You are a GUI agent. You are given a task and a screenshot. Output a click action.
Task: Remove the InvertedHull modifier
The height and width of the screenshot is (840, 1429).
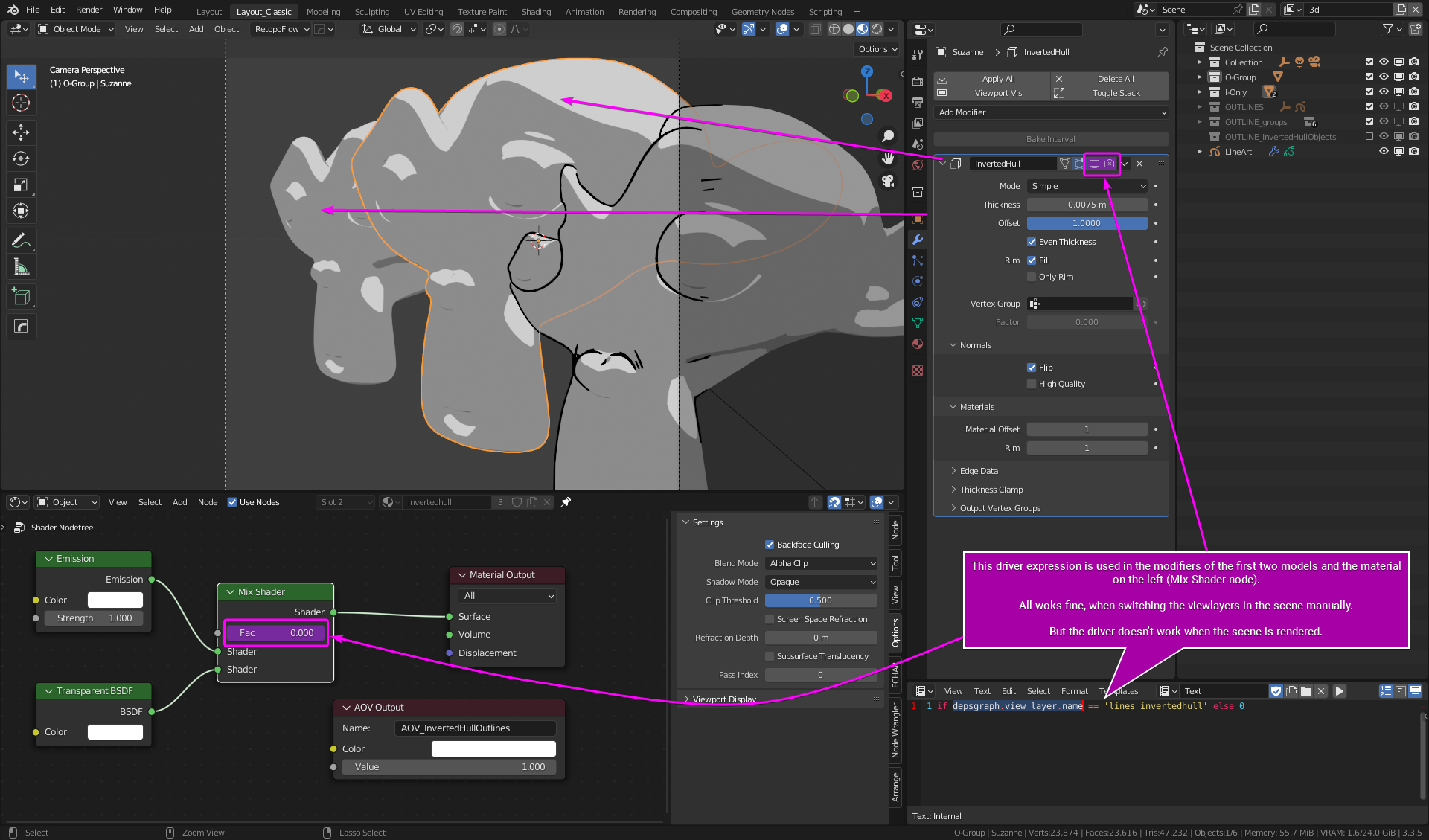[1139, 164]
